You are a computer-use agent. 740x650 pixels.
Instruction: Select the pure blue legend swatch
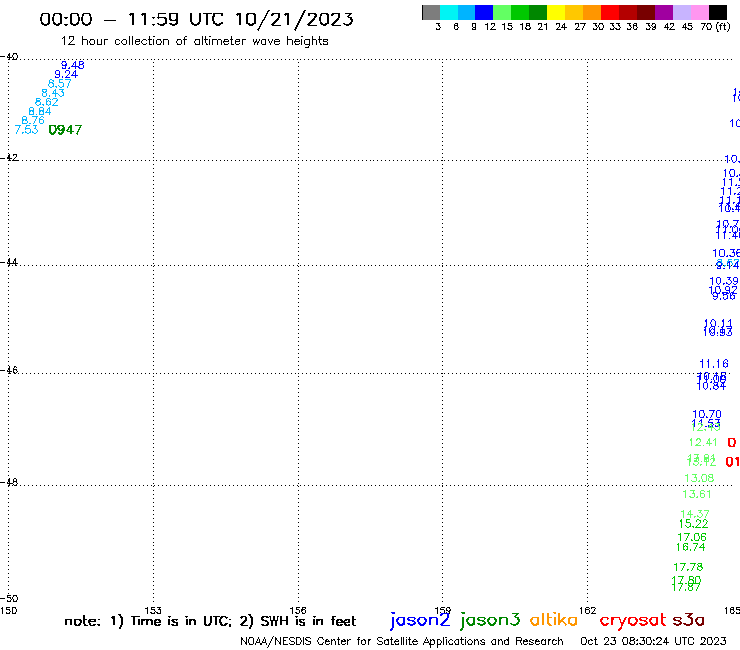(484, 12)
